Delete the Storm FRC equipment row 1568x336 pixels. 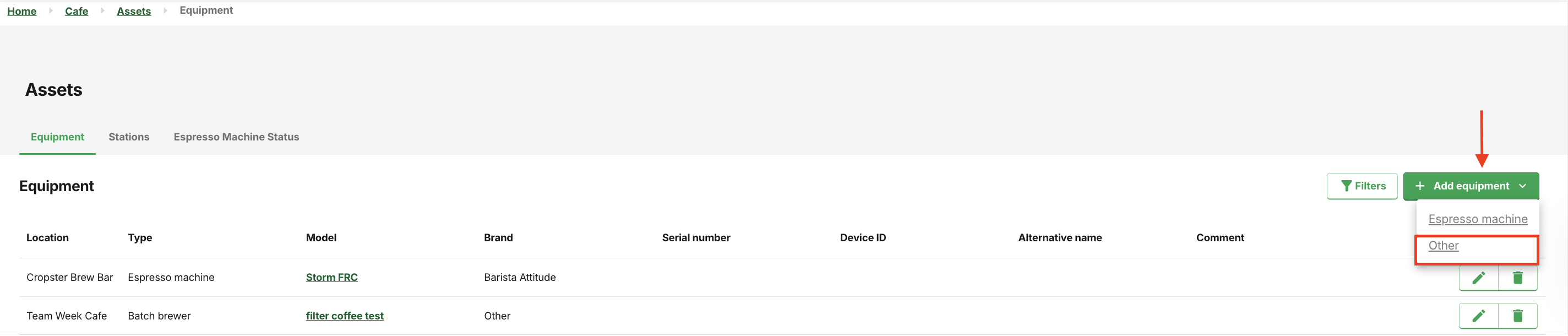(1517, 278)
